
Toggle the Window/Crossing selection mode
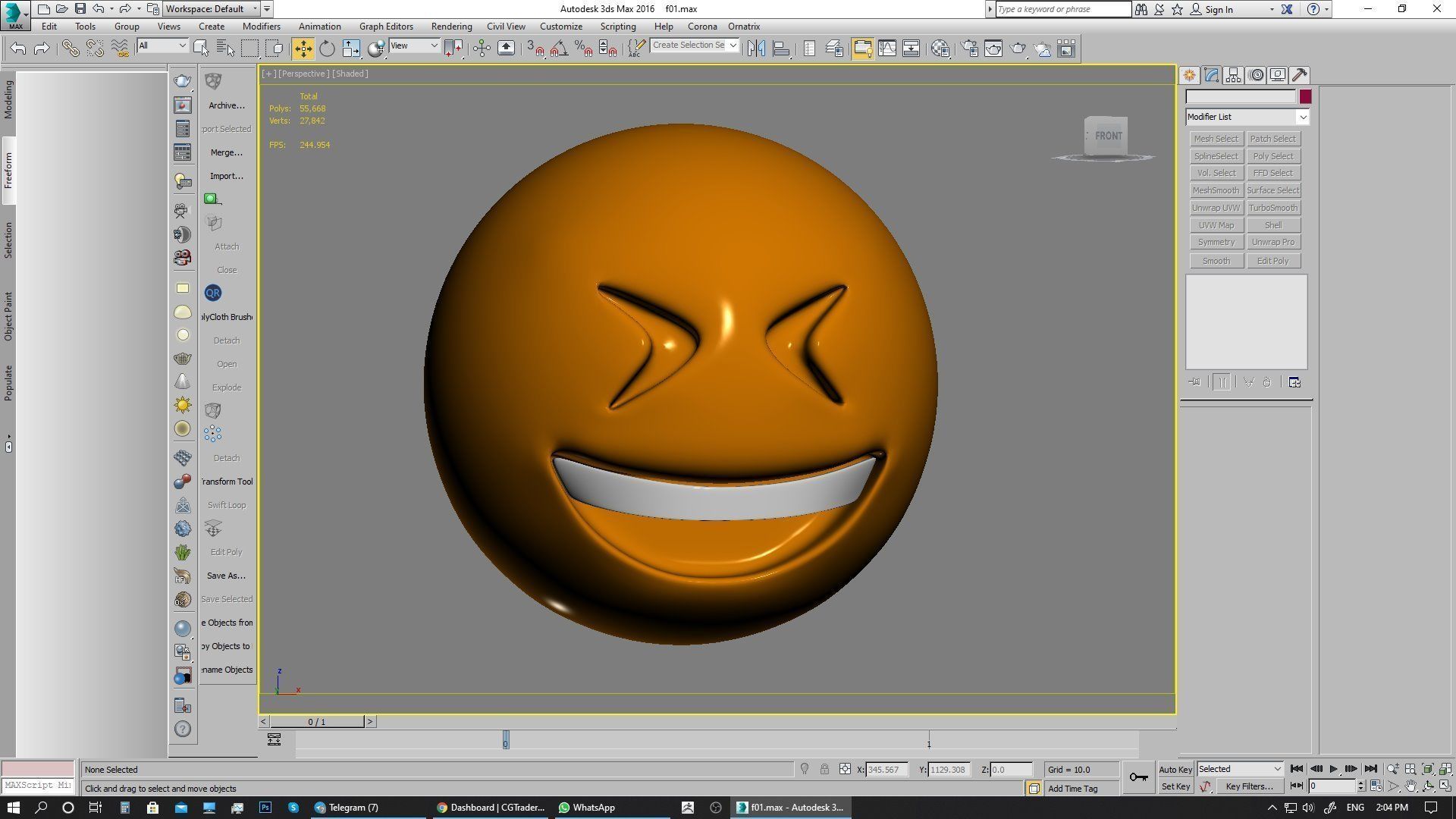pos(275,49)
